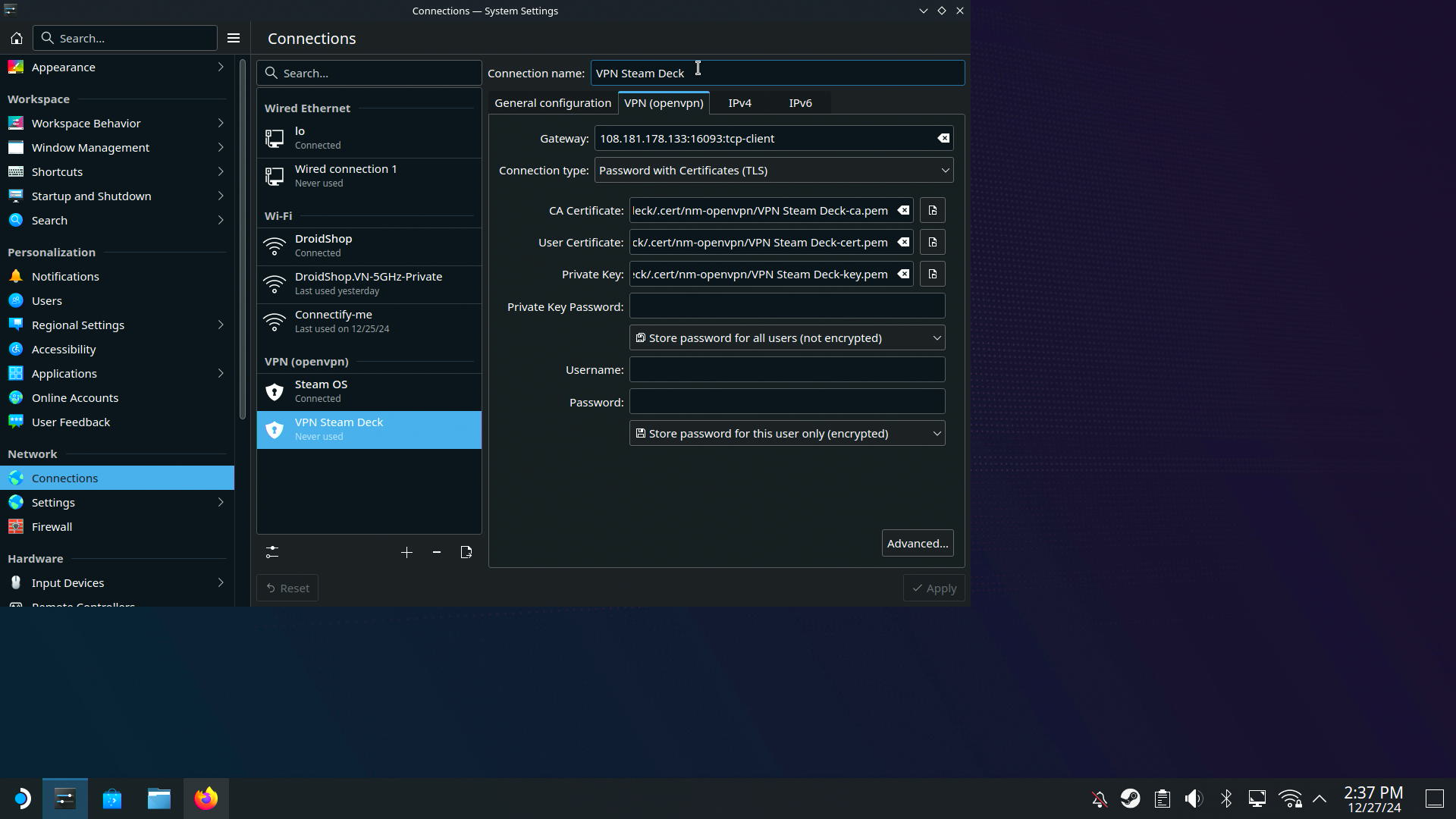Switch to IPv4 tab

tap(740, 103)
